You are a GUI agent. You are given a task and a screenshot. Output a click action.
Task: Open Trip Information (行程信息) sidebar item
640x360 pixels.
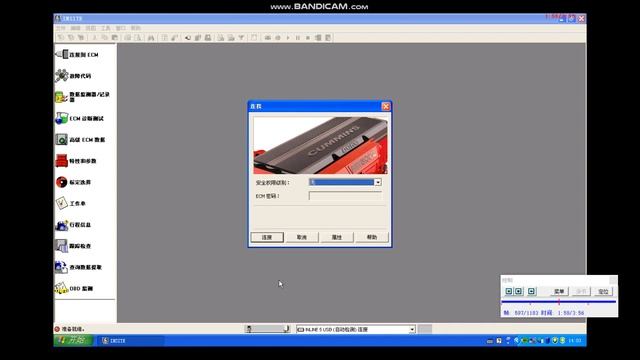pyautogui.click(x=73, y=224)
